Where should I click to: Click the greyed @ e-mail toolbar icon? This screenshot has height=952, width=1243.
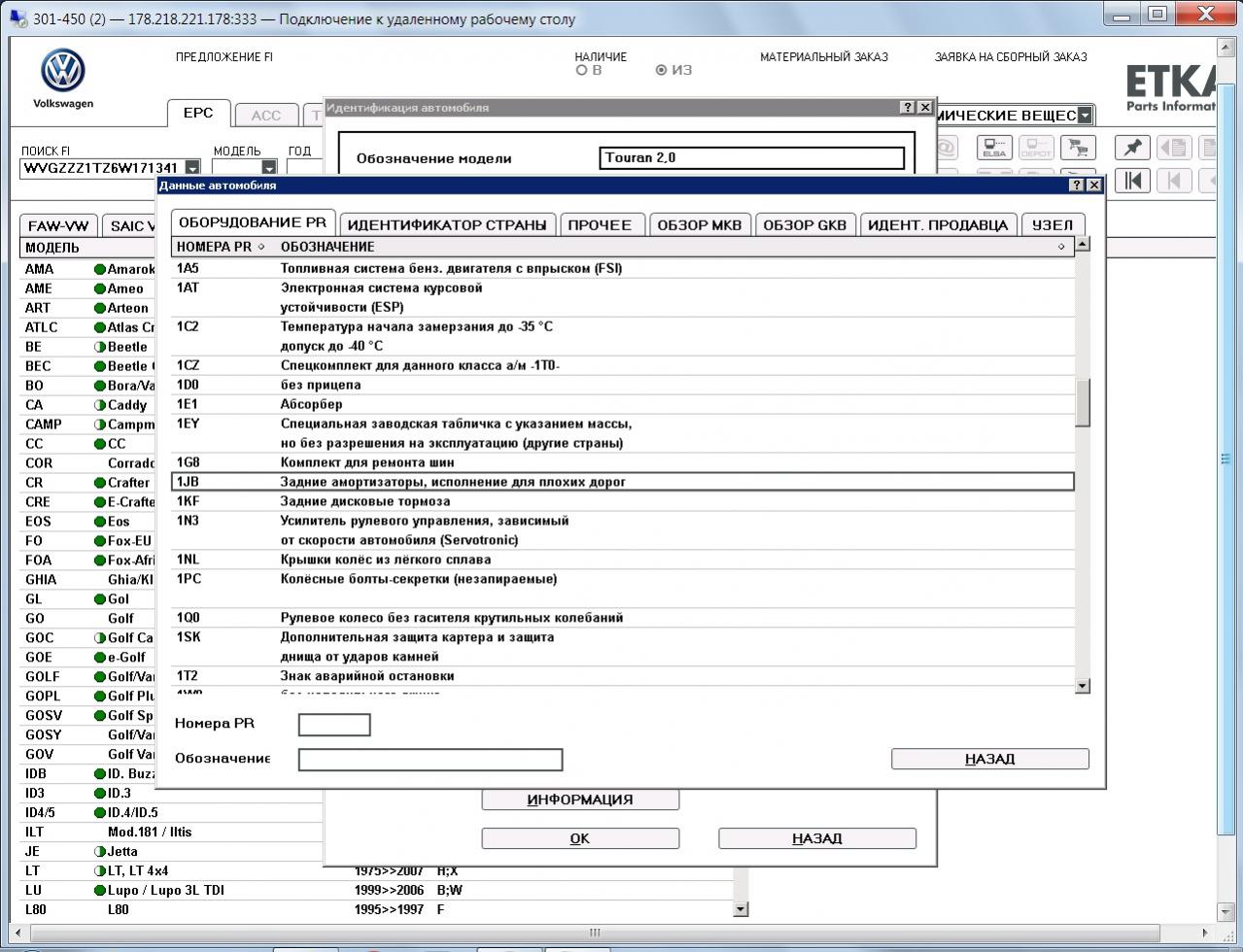pyautogui.click(x=945, y=148)
